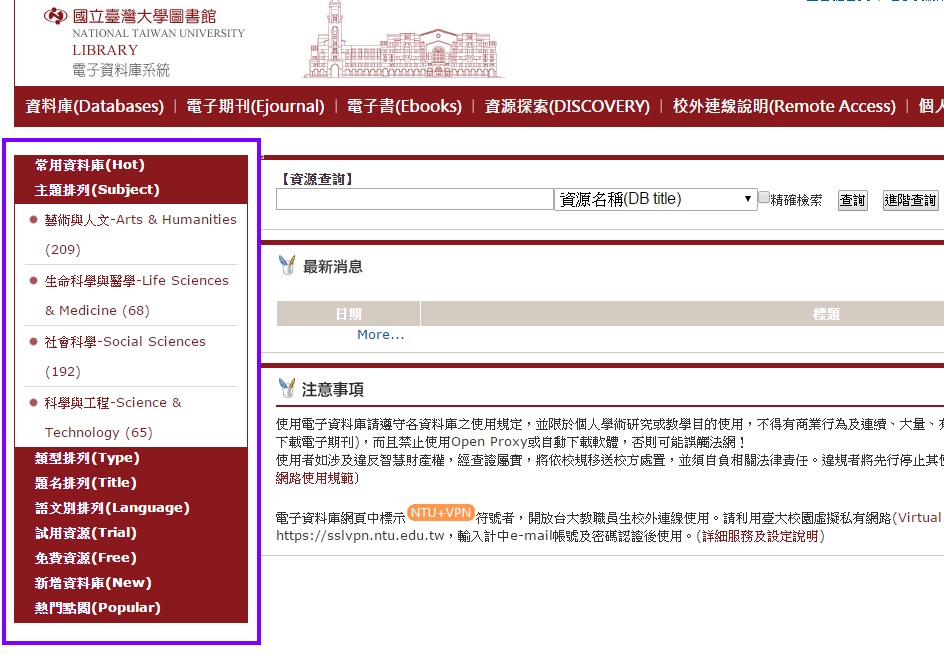Open the 電子期刊(Ejournal) menu
This screenshot has width=944, height=654.
255,107
